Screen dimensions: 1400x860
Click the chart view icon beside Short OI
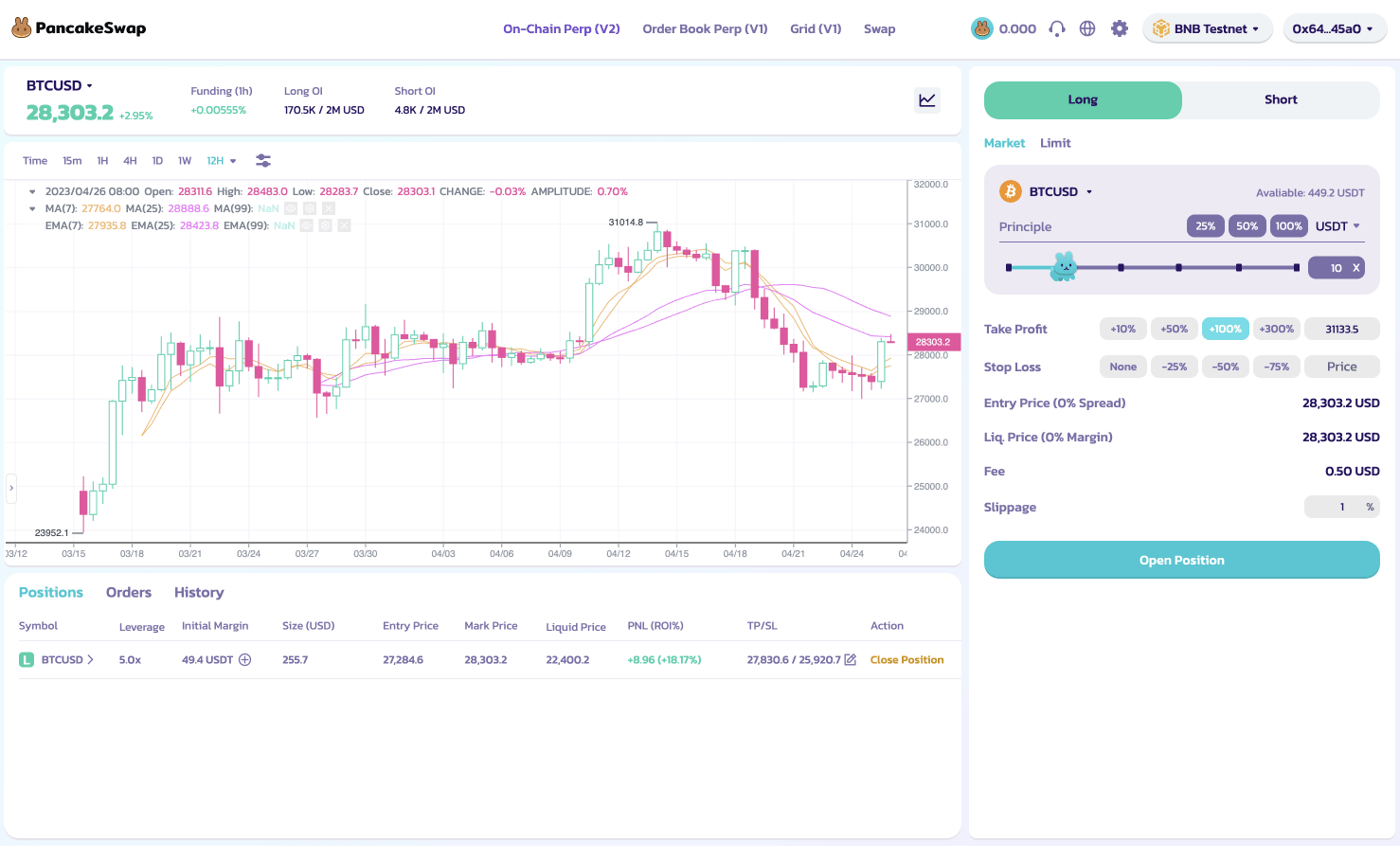click(927, 99)
